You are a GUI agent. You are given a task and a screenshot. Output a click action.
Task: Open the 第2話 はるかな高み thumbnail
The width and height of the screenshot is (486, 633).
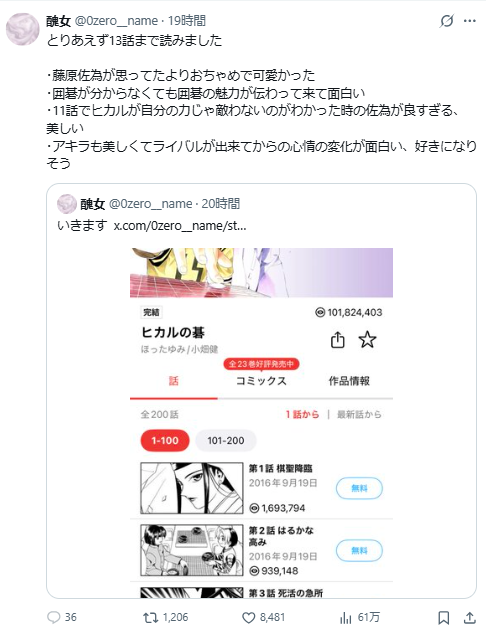pyautogui.click(x=192, y=550)
